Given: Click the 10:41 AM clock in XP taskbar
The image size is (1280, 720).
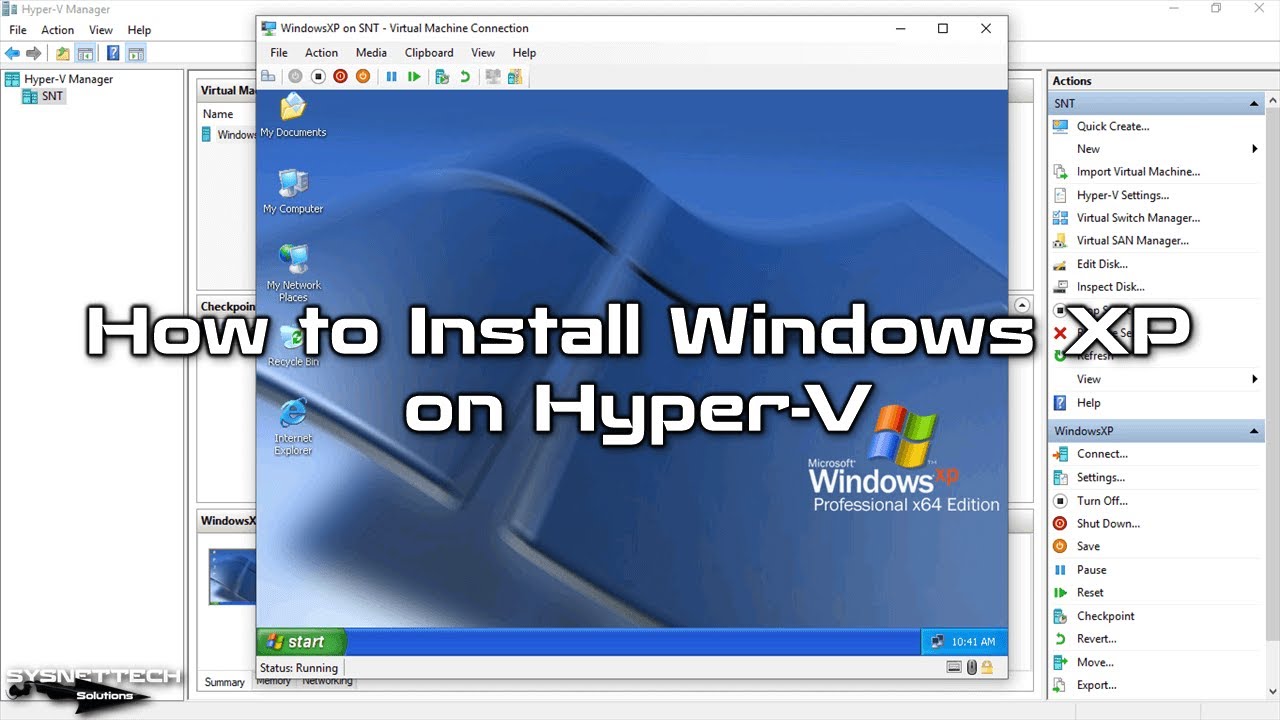Looking at the screenshot, I should click(973, 642).
